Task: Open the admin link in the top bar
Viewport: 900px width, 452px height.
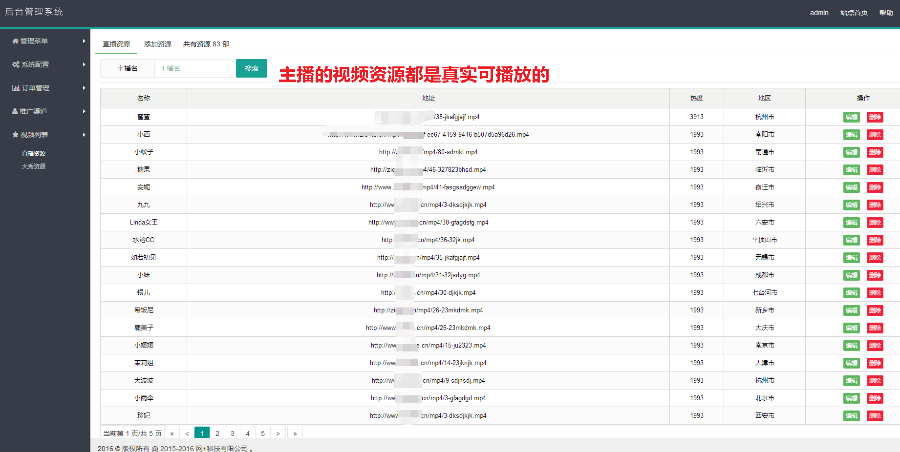Action: coord(818,13)
